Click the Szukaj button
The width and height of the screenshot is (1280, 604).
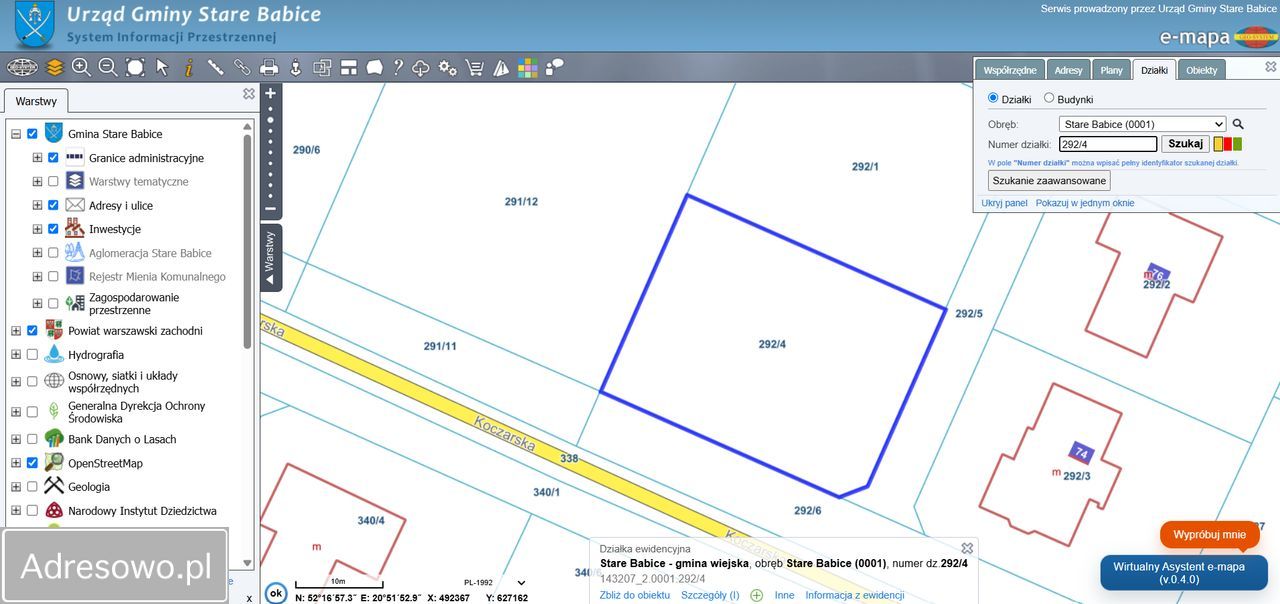tap(1185, 144)
